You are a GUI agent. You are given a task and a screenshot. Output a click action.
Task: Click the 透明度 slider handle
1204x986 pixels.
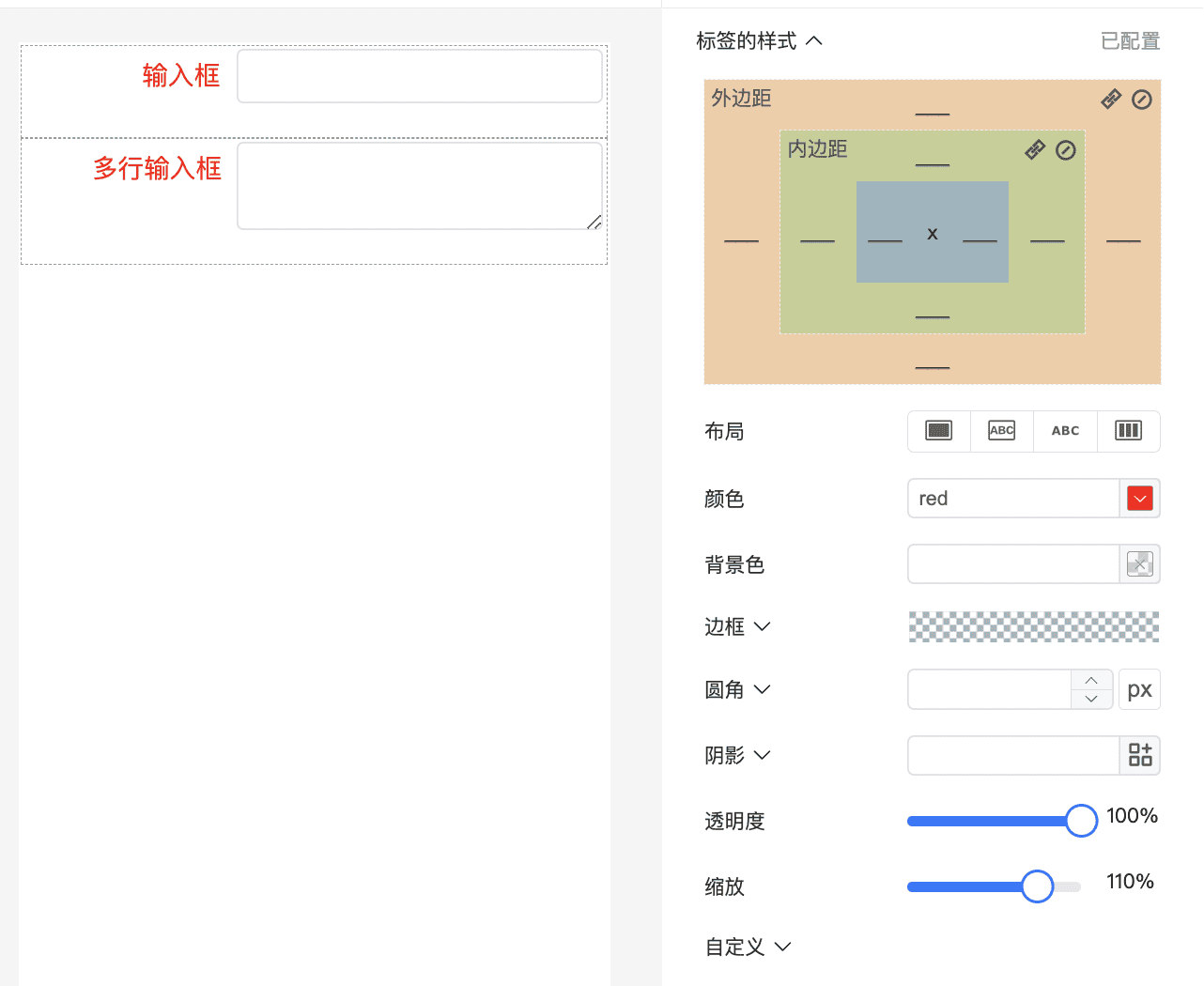[1081, 821]
